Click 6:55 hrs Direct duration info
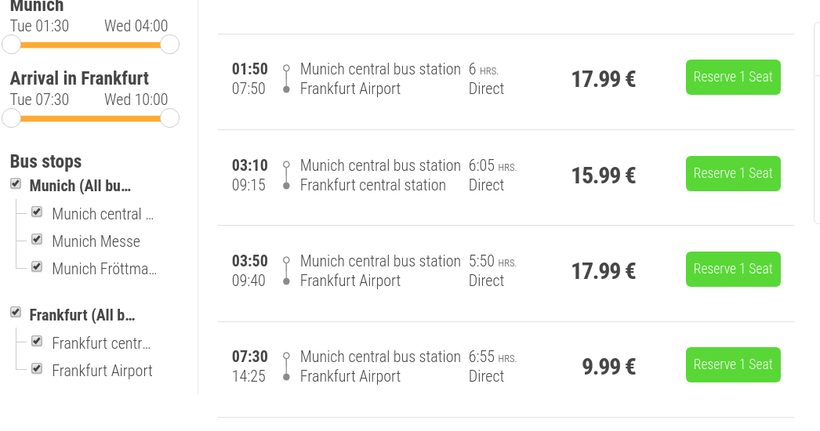Viewport: 820px width, 431px height. [492, 366]
